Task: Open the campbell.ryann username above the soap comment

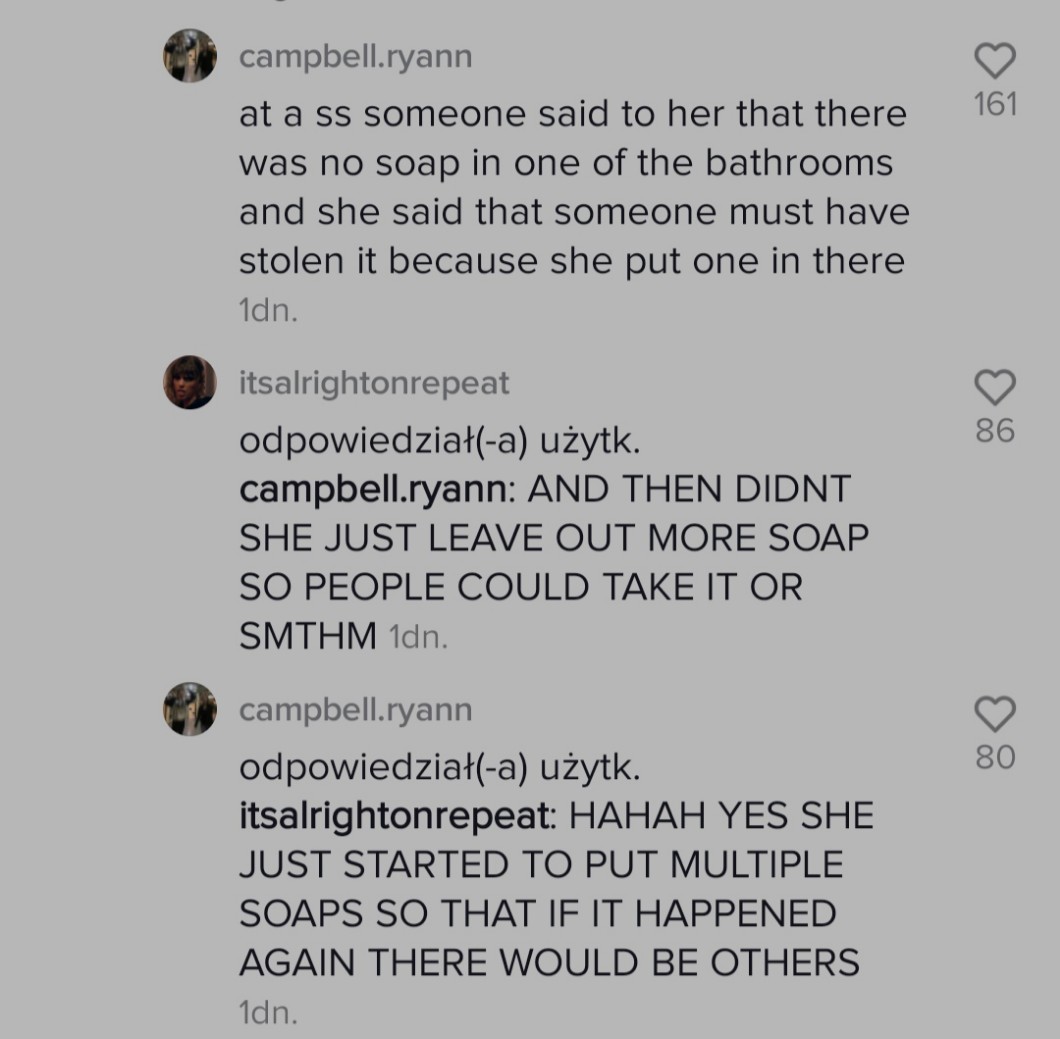Action: click(x=356, y=57)
